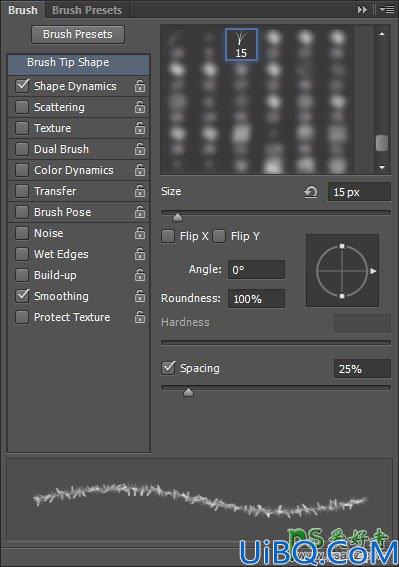Click the brush list scroll-down arrow
Viewport: 399px width, 567px height.
(x=382, y=167)
